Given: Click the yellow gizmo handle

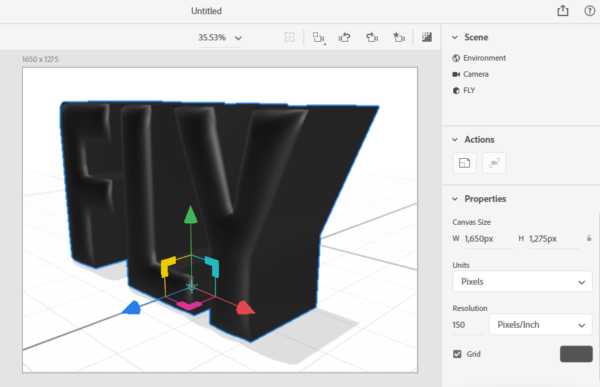Looking at the screenshot, I should 168,267.
